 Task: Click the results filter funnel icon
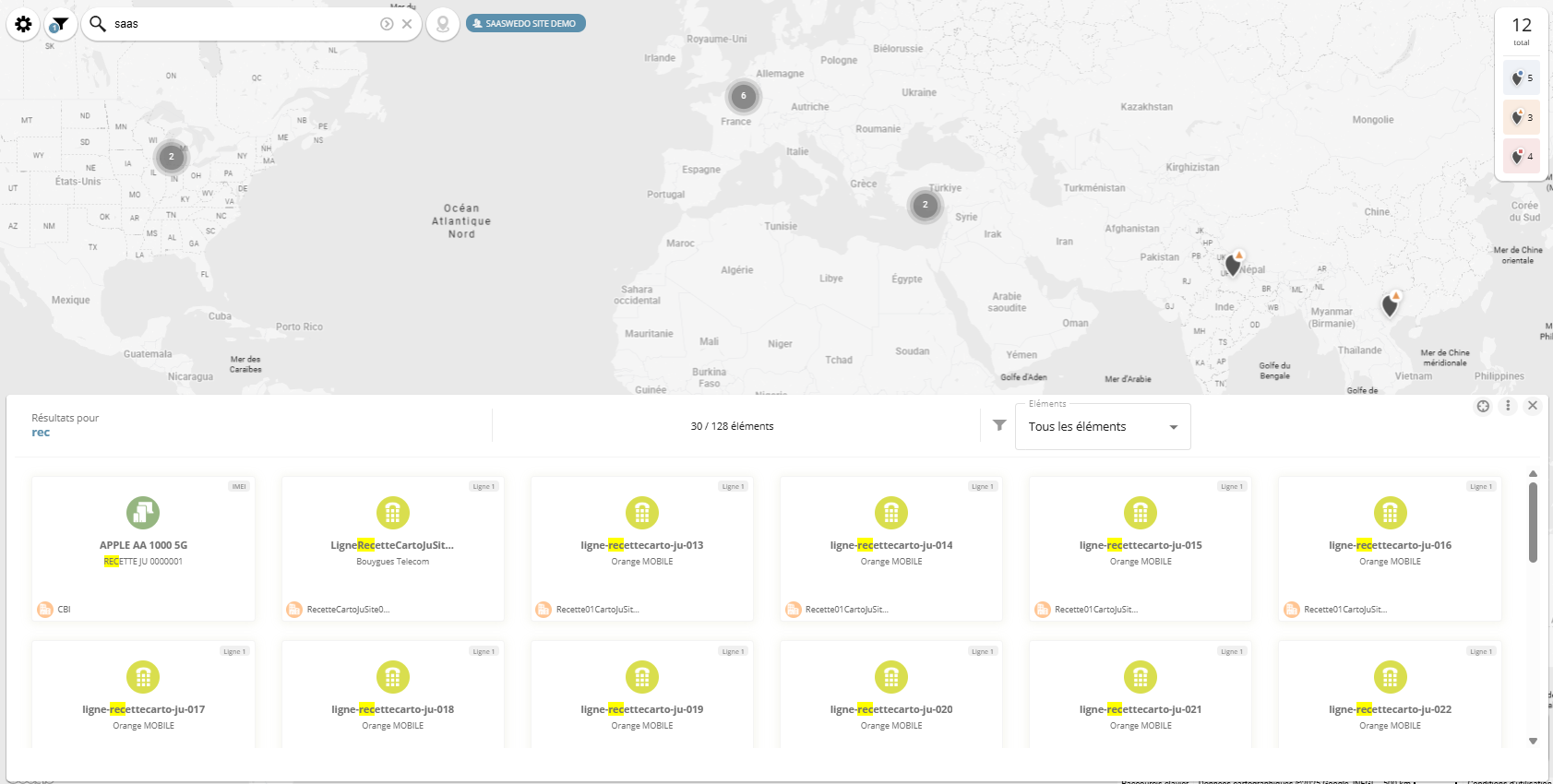[999, 425]
